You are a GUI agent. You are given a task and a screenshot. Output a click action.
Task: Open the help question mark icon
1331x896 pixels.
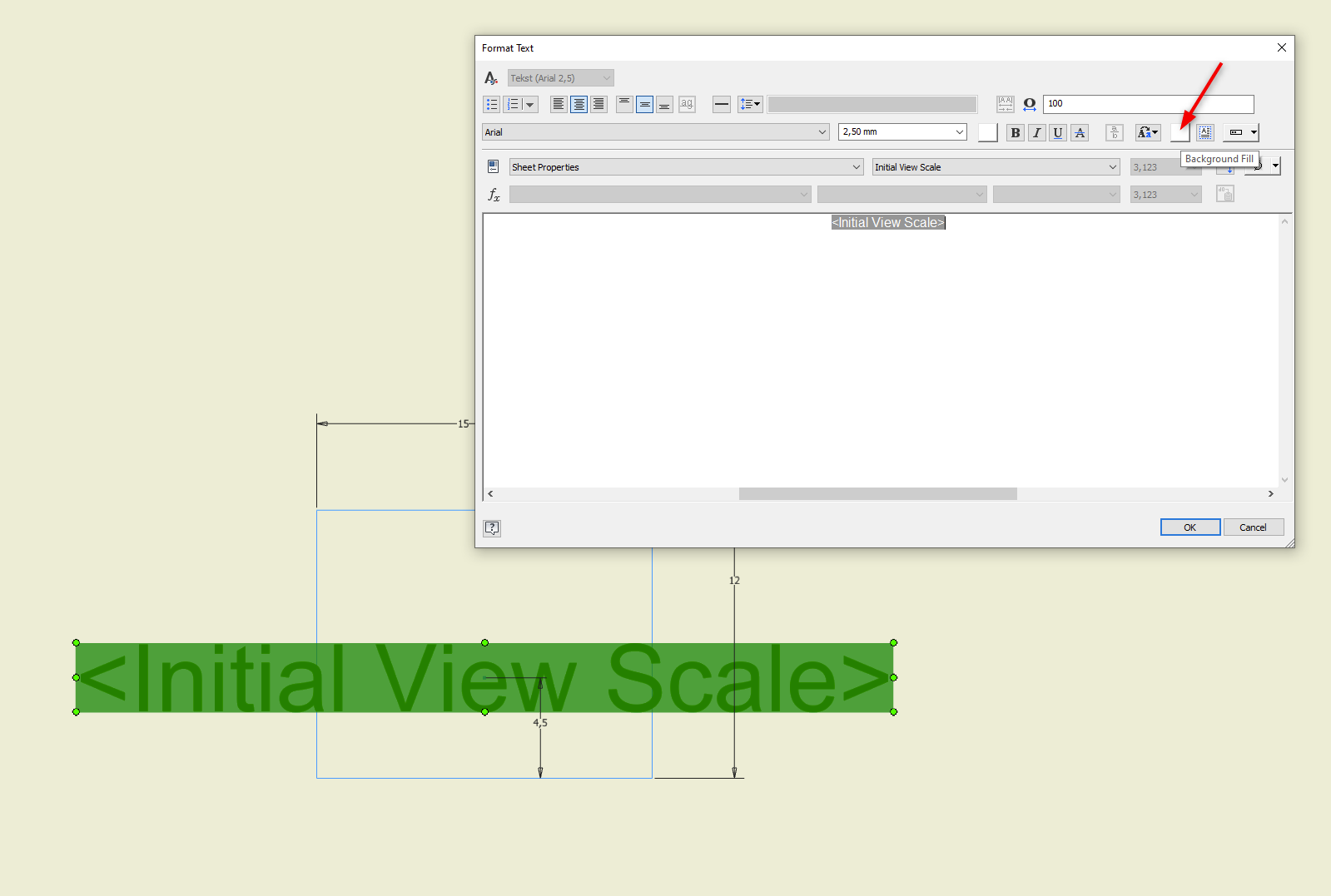coord(492,527)
